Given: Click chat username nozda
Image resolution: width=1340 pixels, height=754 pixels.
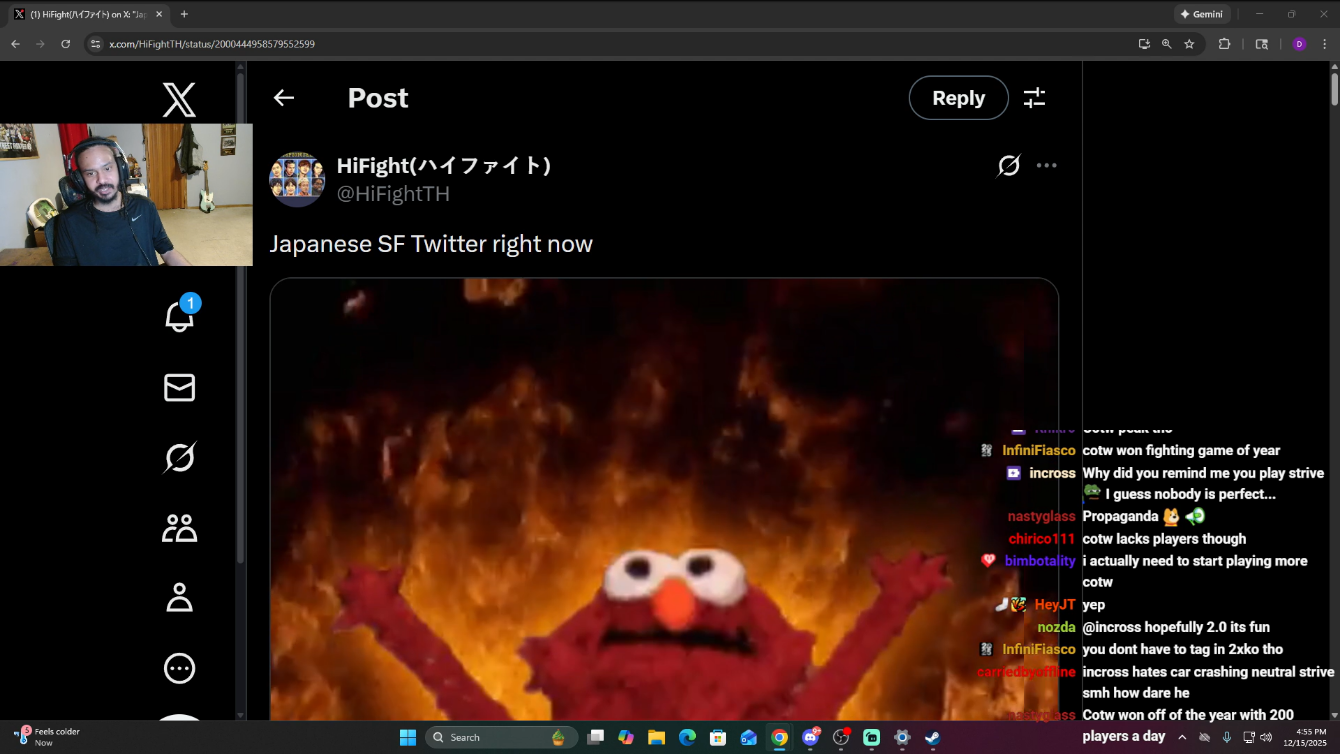Looking at the screenshot, I should (1056, 627).
